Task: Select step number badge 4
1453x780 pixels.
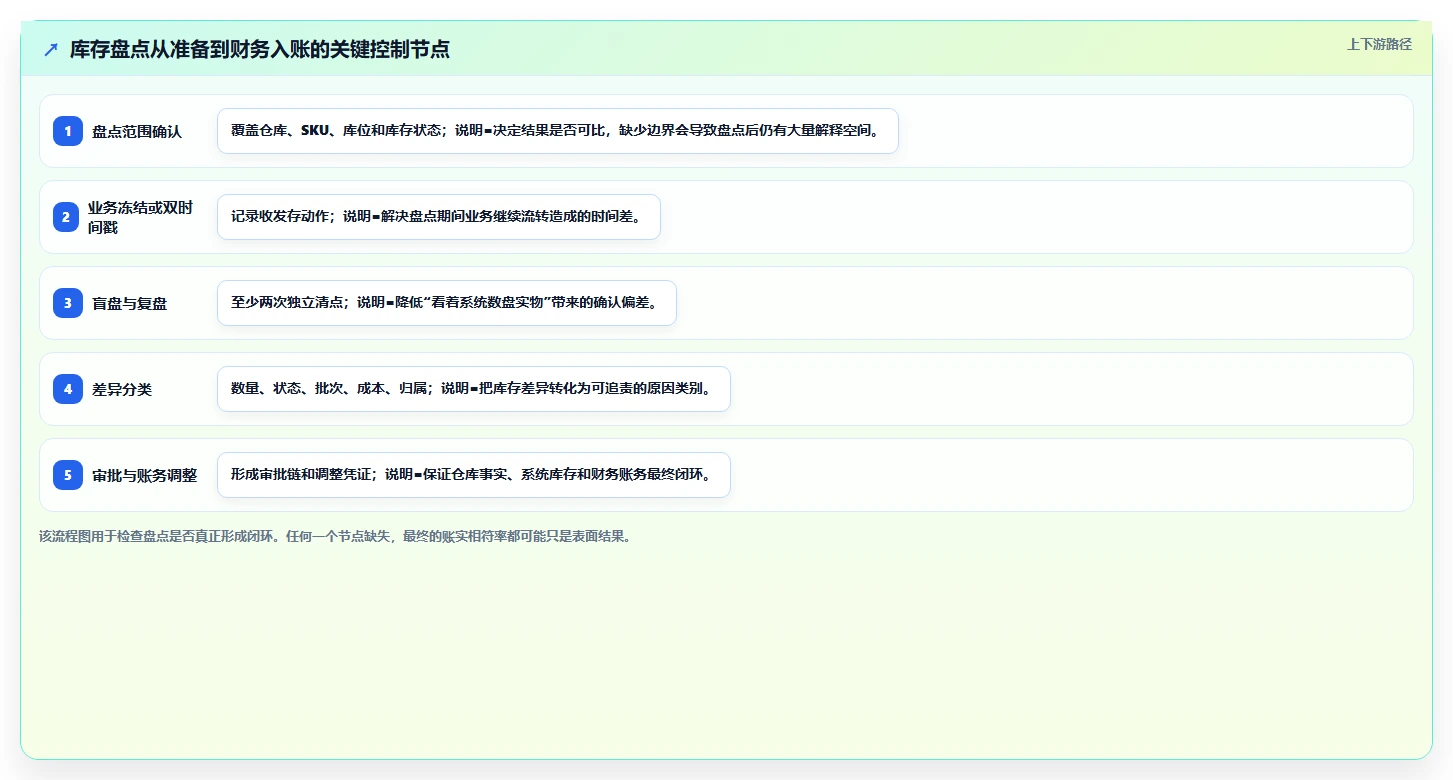Action: 68,389
